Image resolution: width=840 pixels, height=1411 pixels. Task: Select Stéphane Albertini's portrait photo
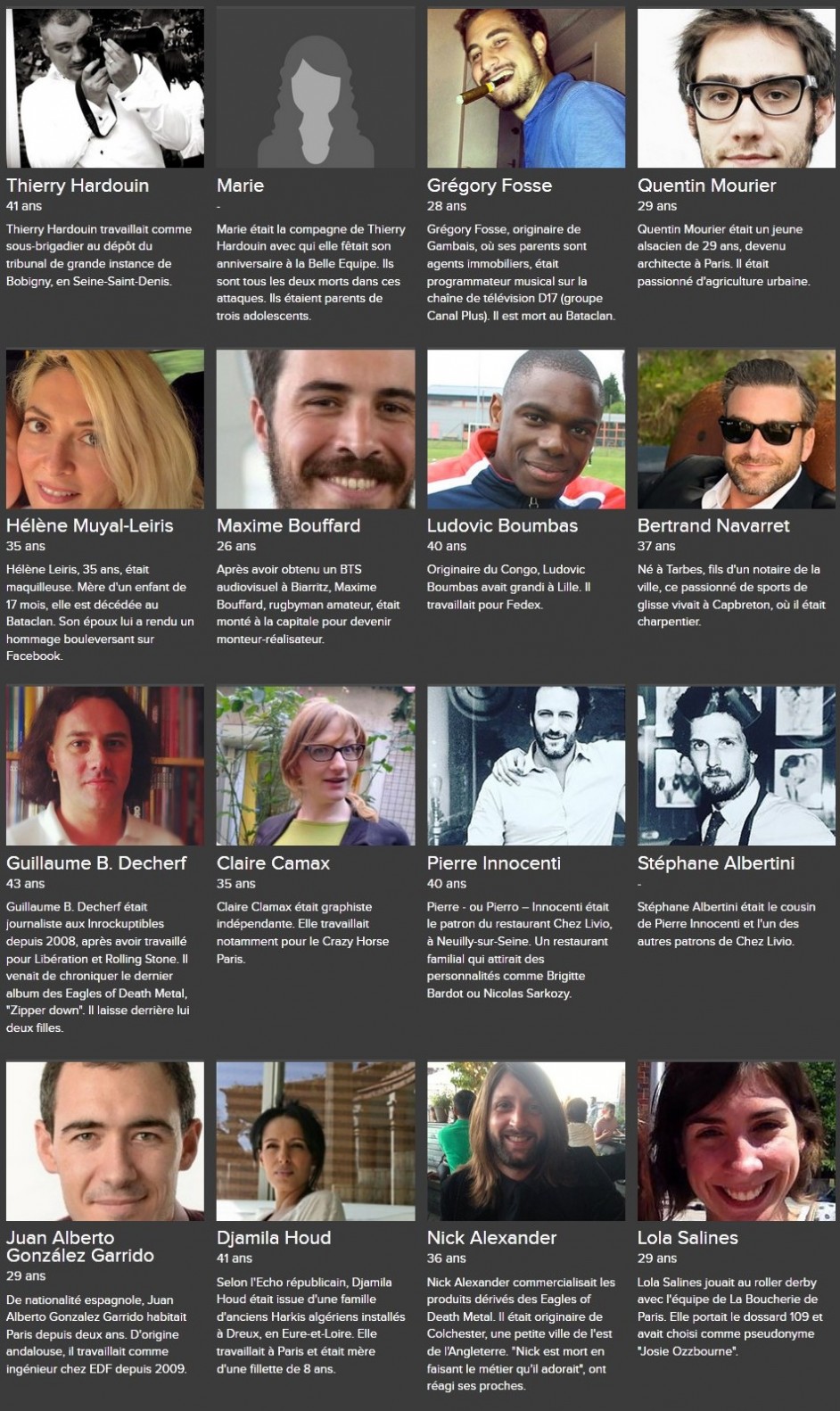(737, 765)
